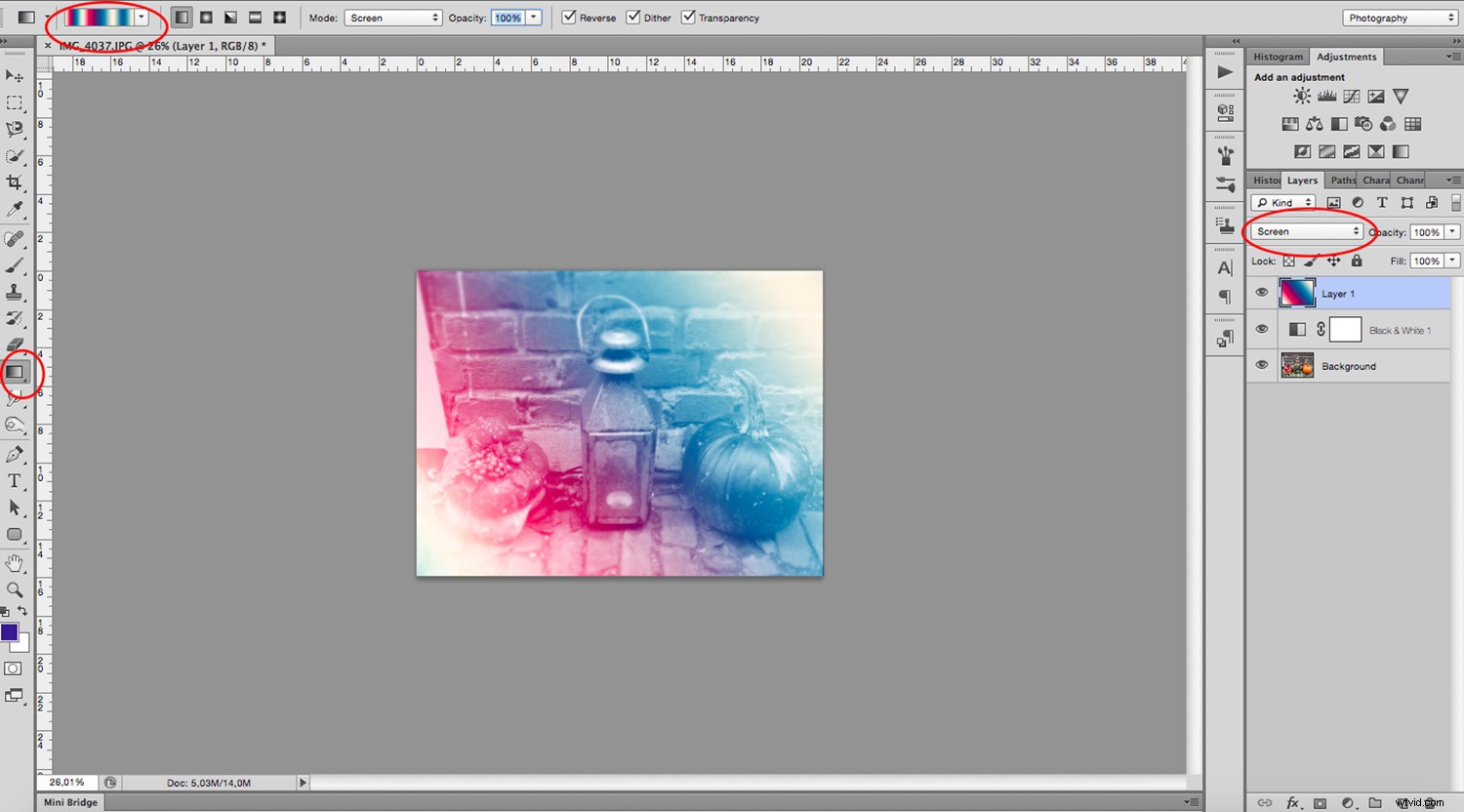Uncheck the Dither option
Image resolution: width=1464 pixels, height=812 pixels.
pos(633,17)
